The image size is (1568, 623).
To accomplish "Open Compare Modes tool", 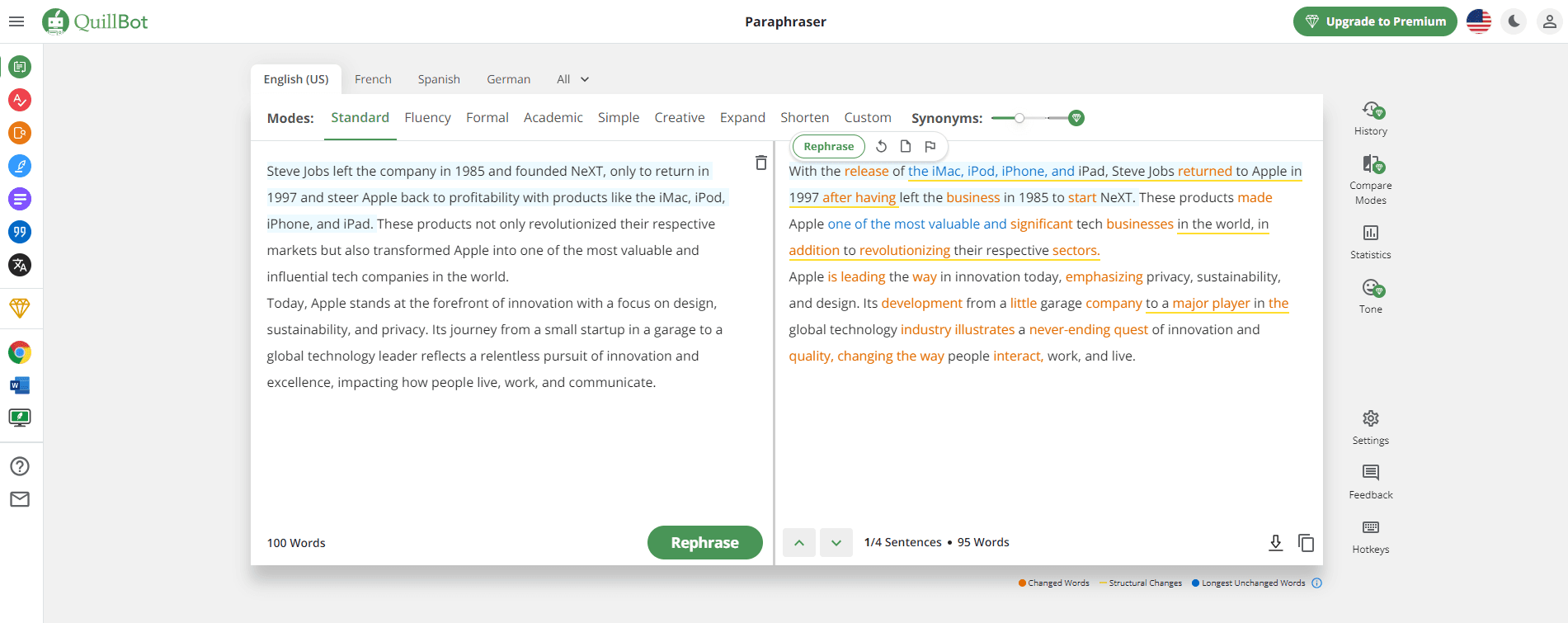I will pyautogui.click(x=1370, y=179).
